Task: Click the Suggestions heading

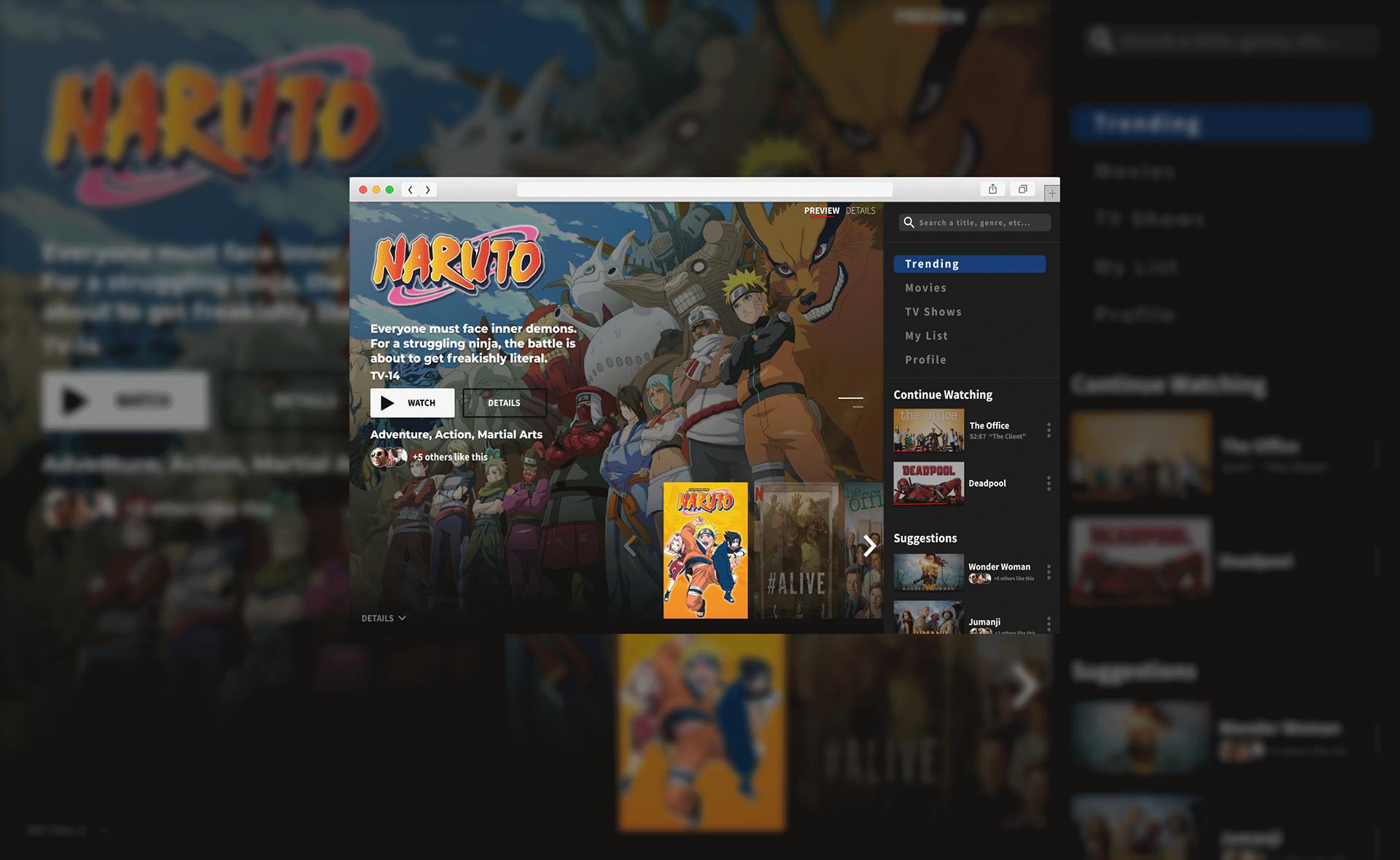Action: [925, 538]
